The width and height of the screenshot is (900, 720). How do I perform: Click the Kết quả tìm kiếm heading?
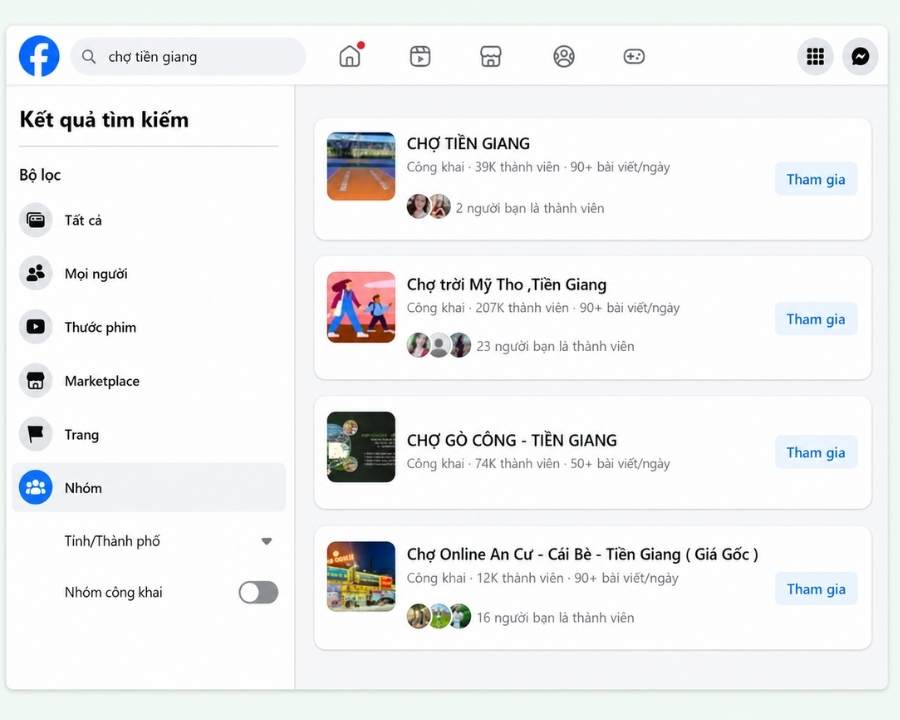point(104,119)
